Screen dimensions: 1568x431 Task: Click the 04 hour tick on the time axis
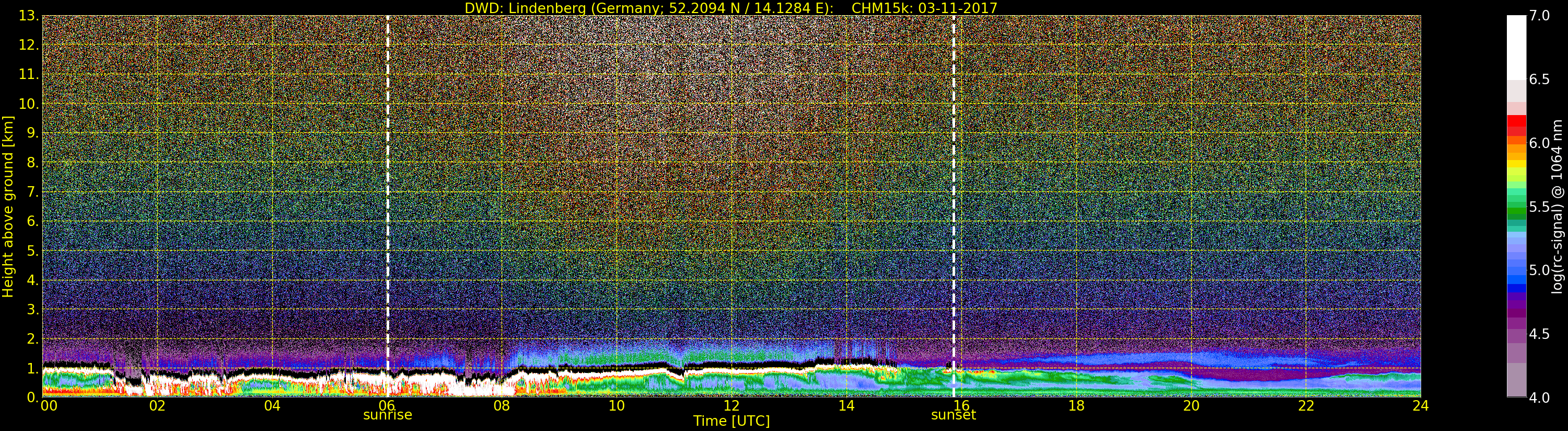tap(272, 406)
